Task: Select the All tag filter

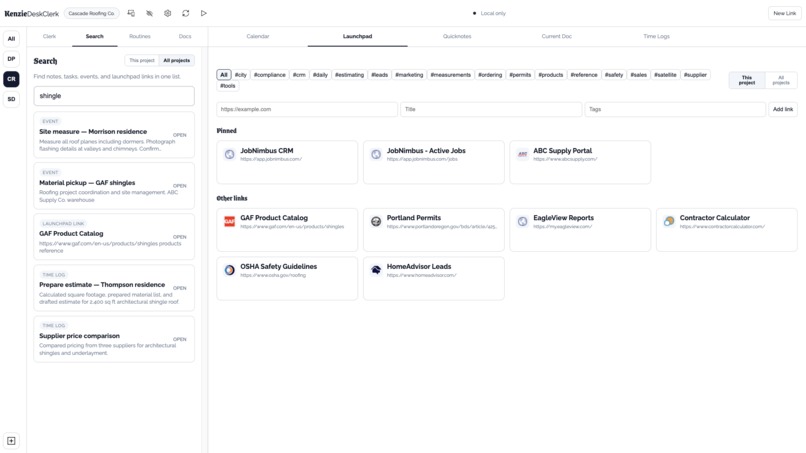Action: click(x=224, y=75)
